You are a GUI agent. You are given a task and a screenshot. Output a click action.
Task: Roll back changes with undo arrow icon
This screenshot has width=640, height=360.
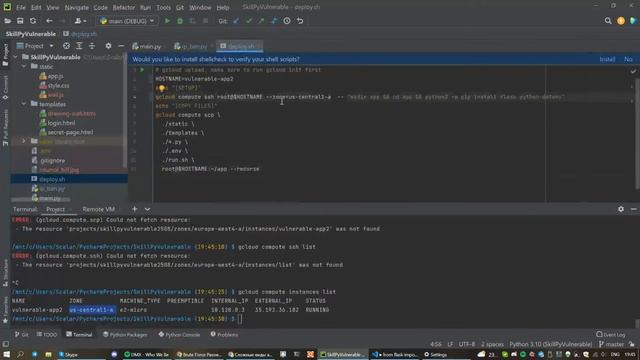click(300, 21)
